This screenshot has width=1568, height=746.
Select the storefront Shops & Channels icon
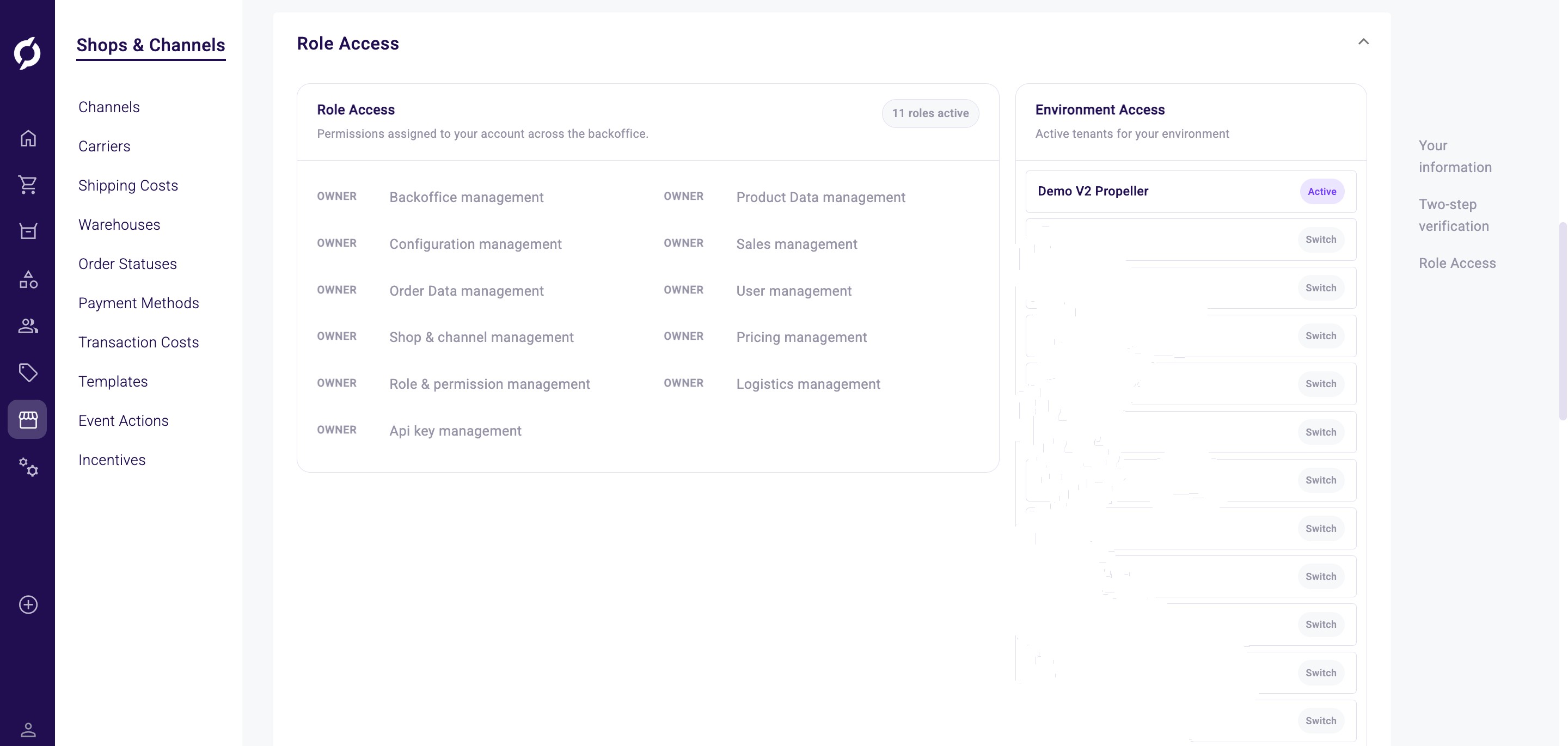27,420
